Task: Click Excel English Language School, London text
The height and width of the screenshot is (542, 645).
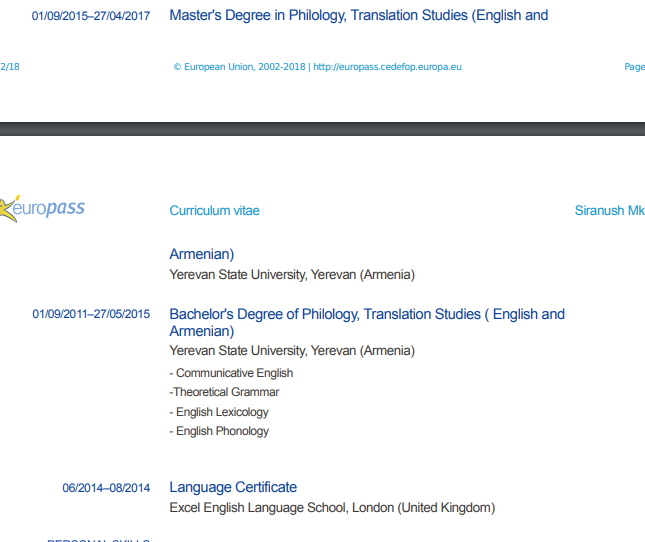Action: (332, 508)
